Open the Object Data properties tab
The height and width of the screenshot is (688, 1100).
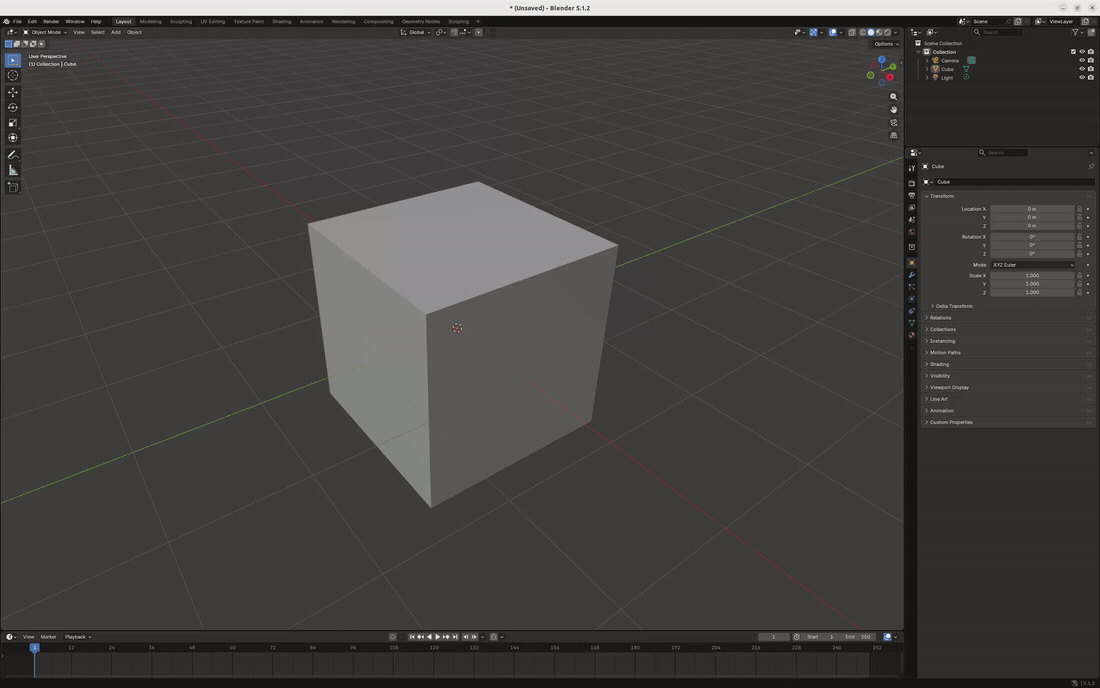911,323
